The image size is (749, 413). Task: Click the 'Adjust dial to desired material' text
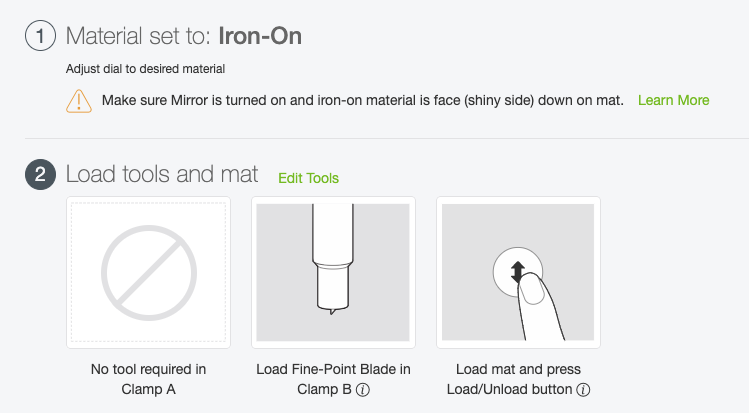coord(145,69)
